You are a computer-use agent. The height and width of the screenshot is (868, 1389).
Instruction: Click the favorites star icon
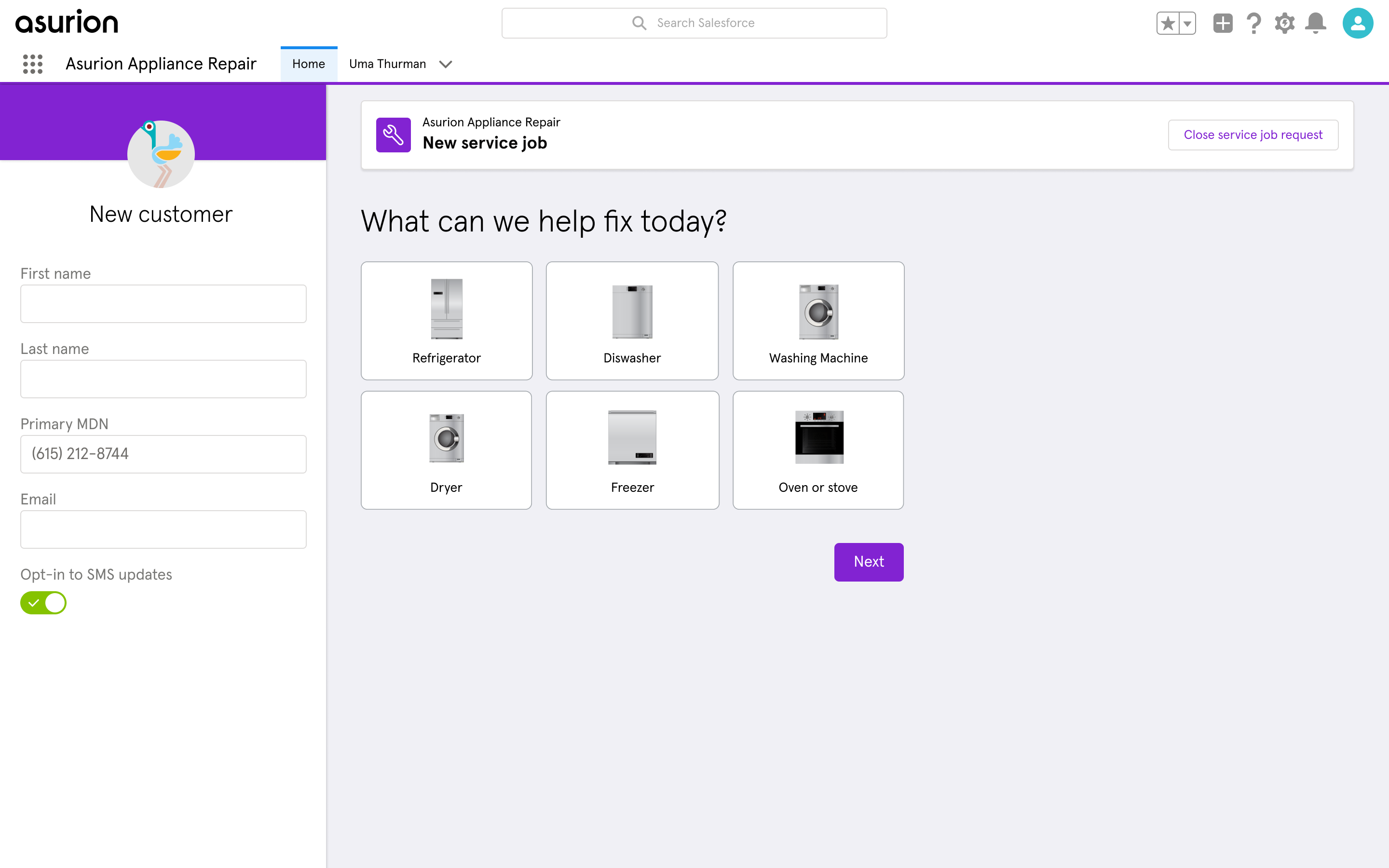[x=1168, y=24]
